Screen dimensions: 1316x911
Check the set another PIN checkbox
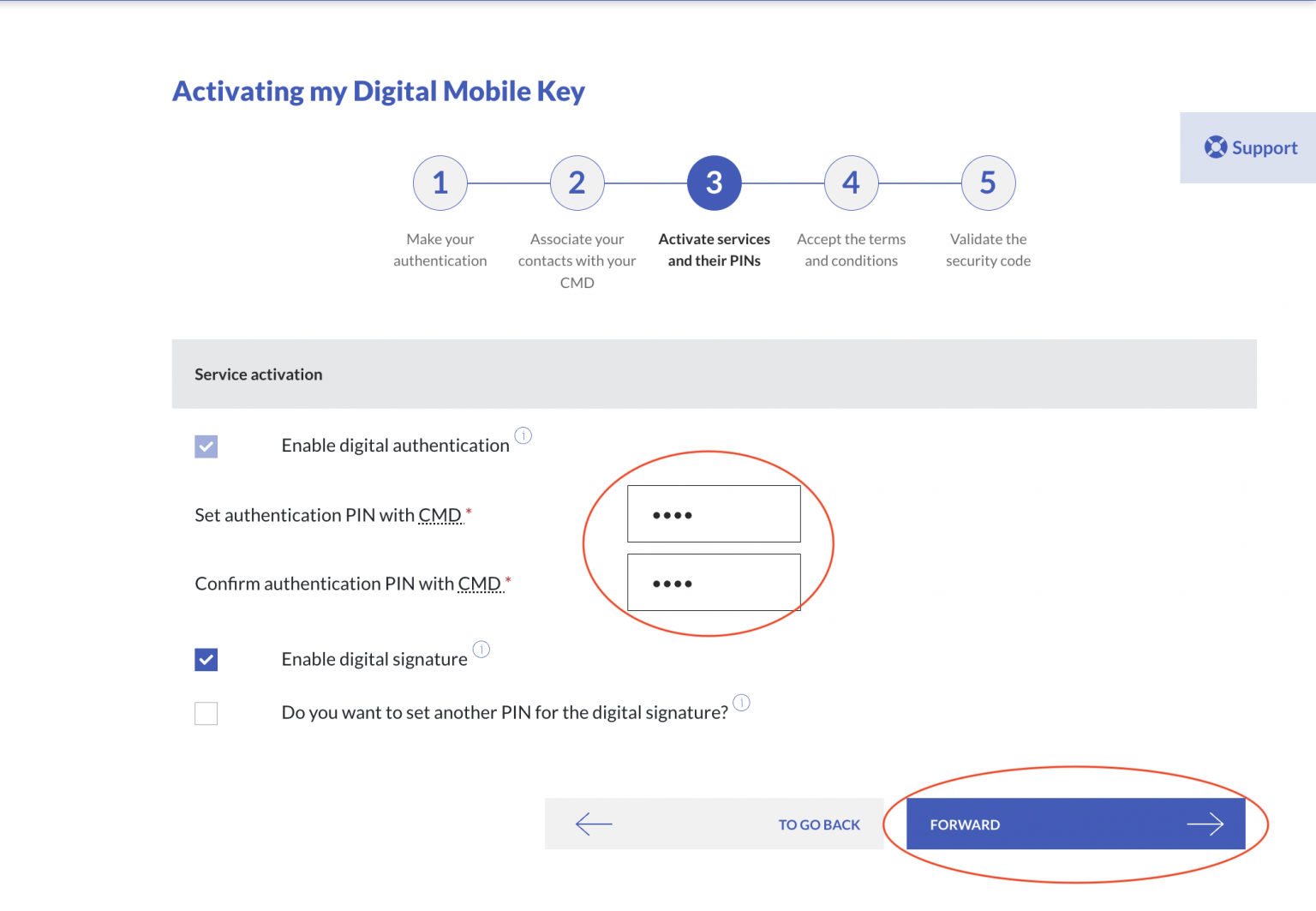click(206, 713)
